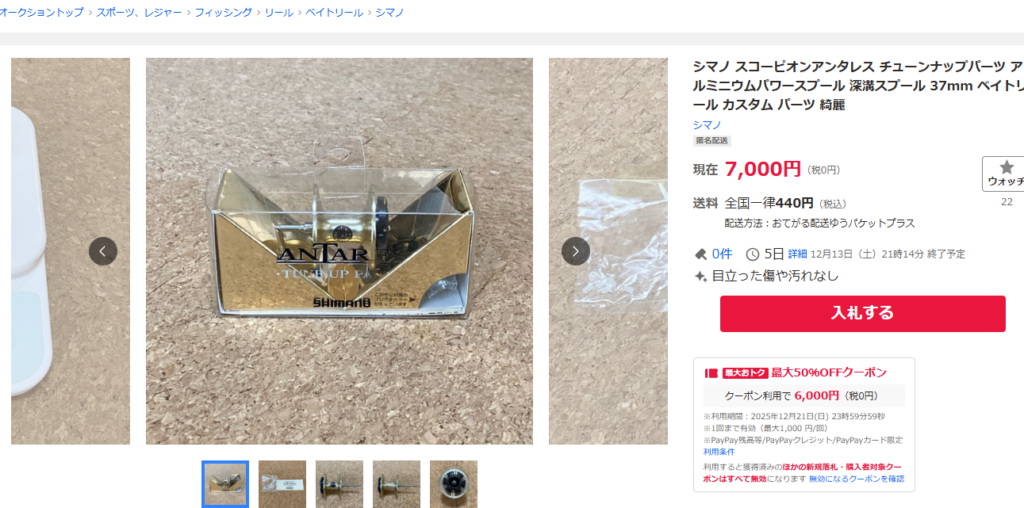The image size is (1024, 508).
Task: Open 詳細 link for remaining time
Action: pos(797,254)
